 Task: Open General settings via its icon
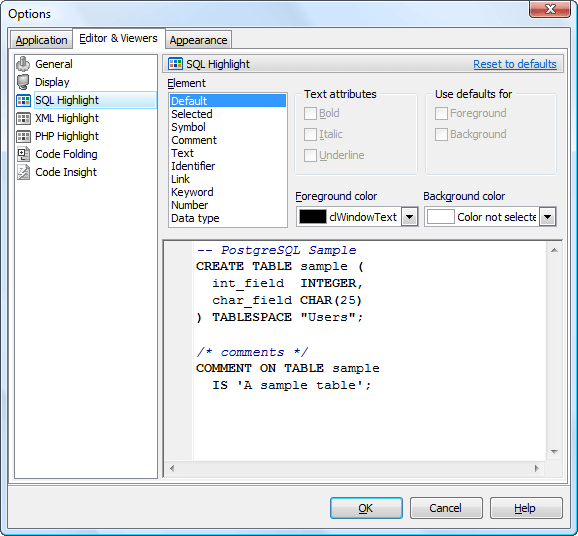(23, 64)
